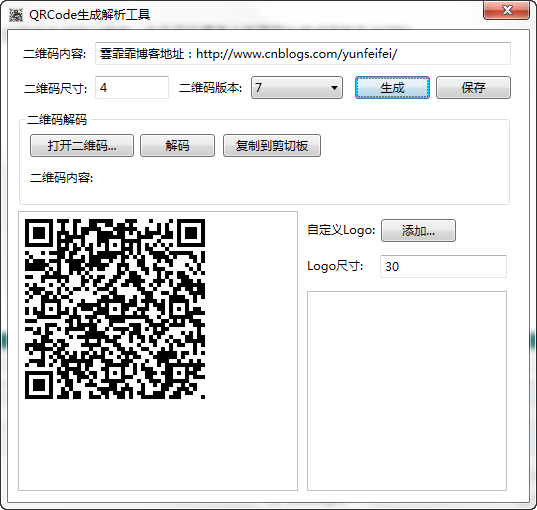Image resolution: width=537 pixels, height=510 pixels.
Task: Click the 添加... button for custom logo
Action: tap(418, 231)
